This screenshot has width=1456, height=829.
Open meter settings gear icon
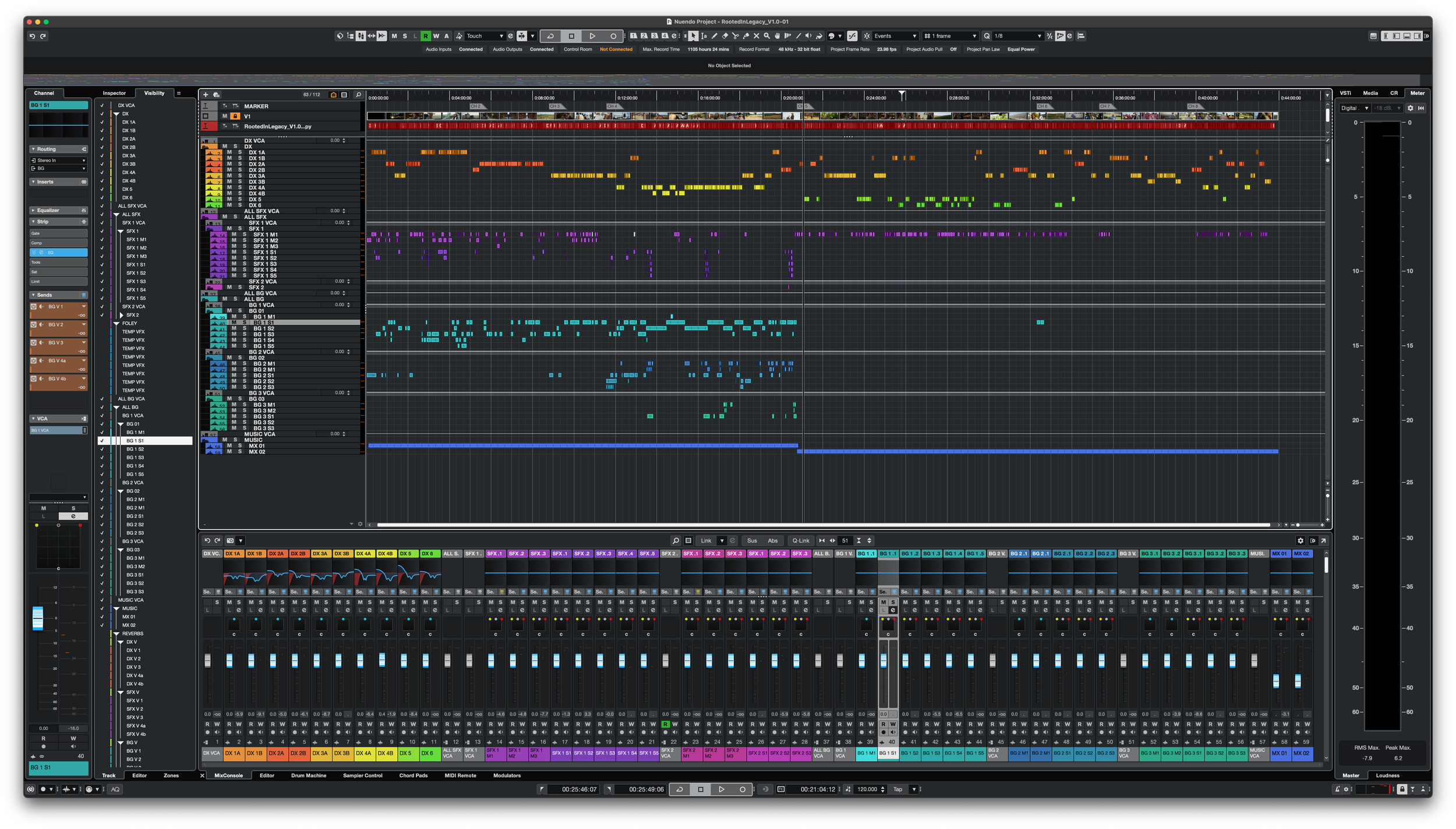coord(1410,108)
